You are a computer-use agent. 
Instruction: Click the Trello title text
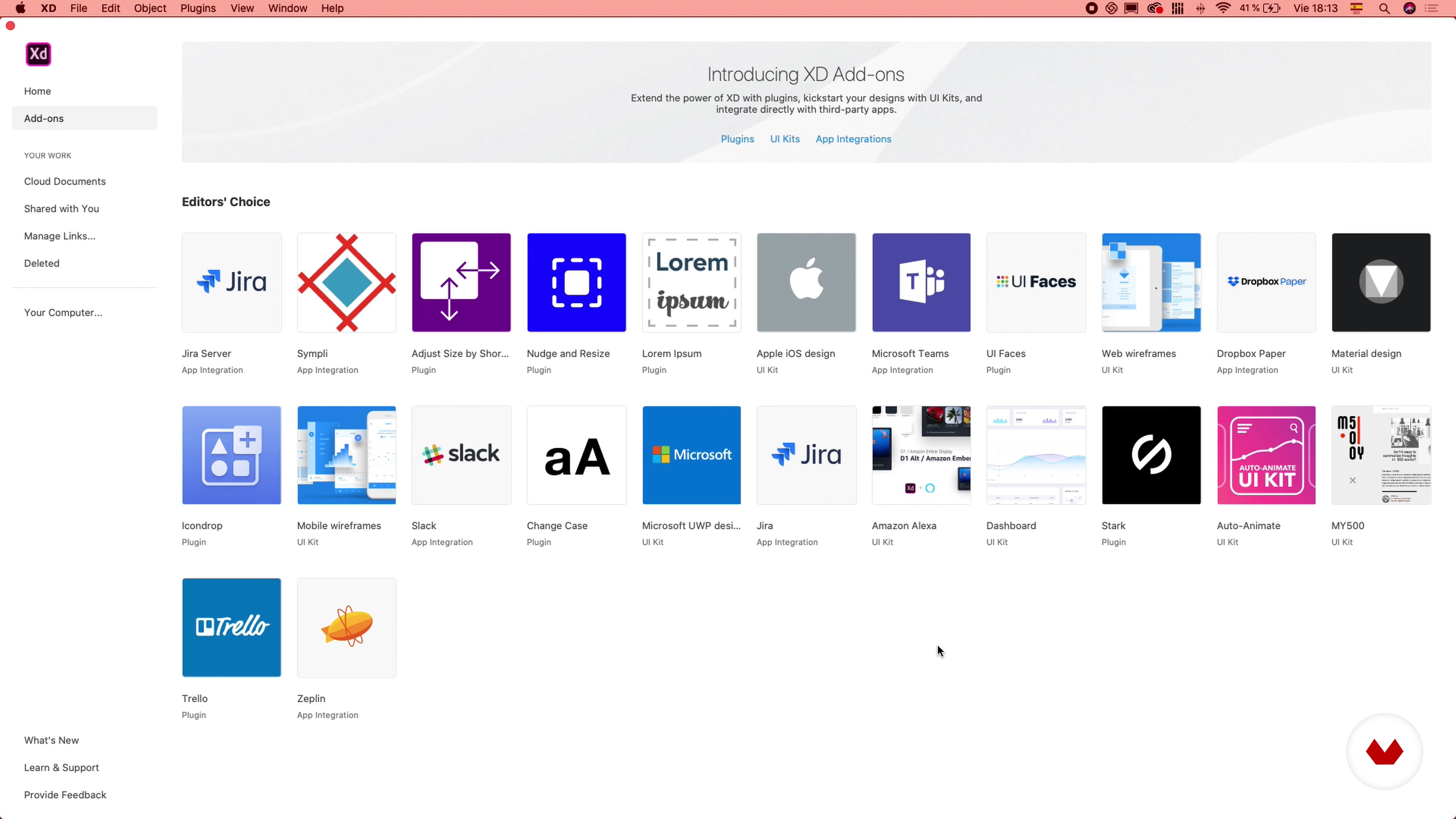(195, 698)
